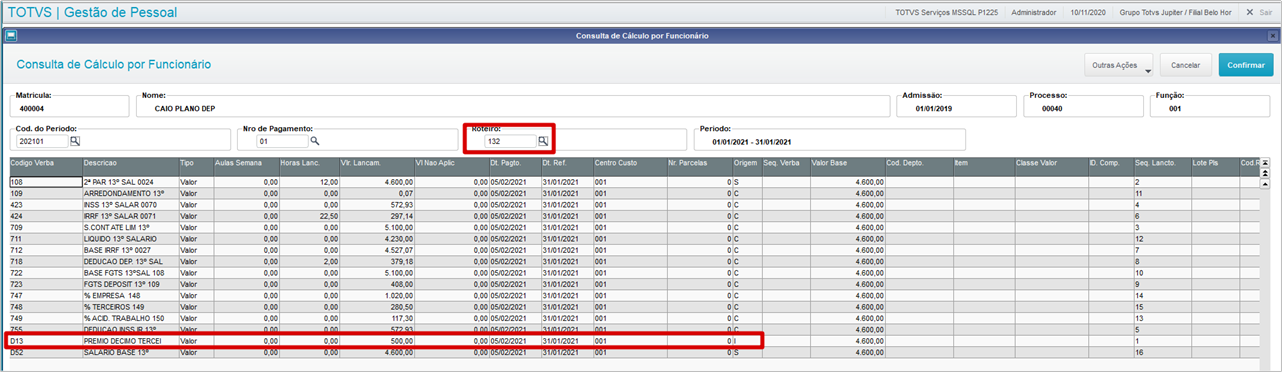Viewport: 1282px width, 372px height.
Task: Select row IRRF 13º SALAR 0071
Action: [x=634, y=216]
